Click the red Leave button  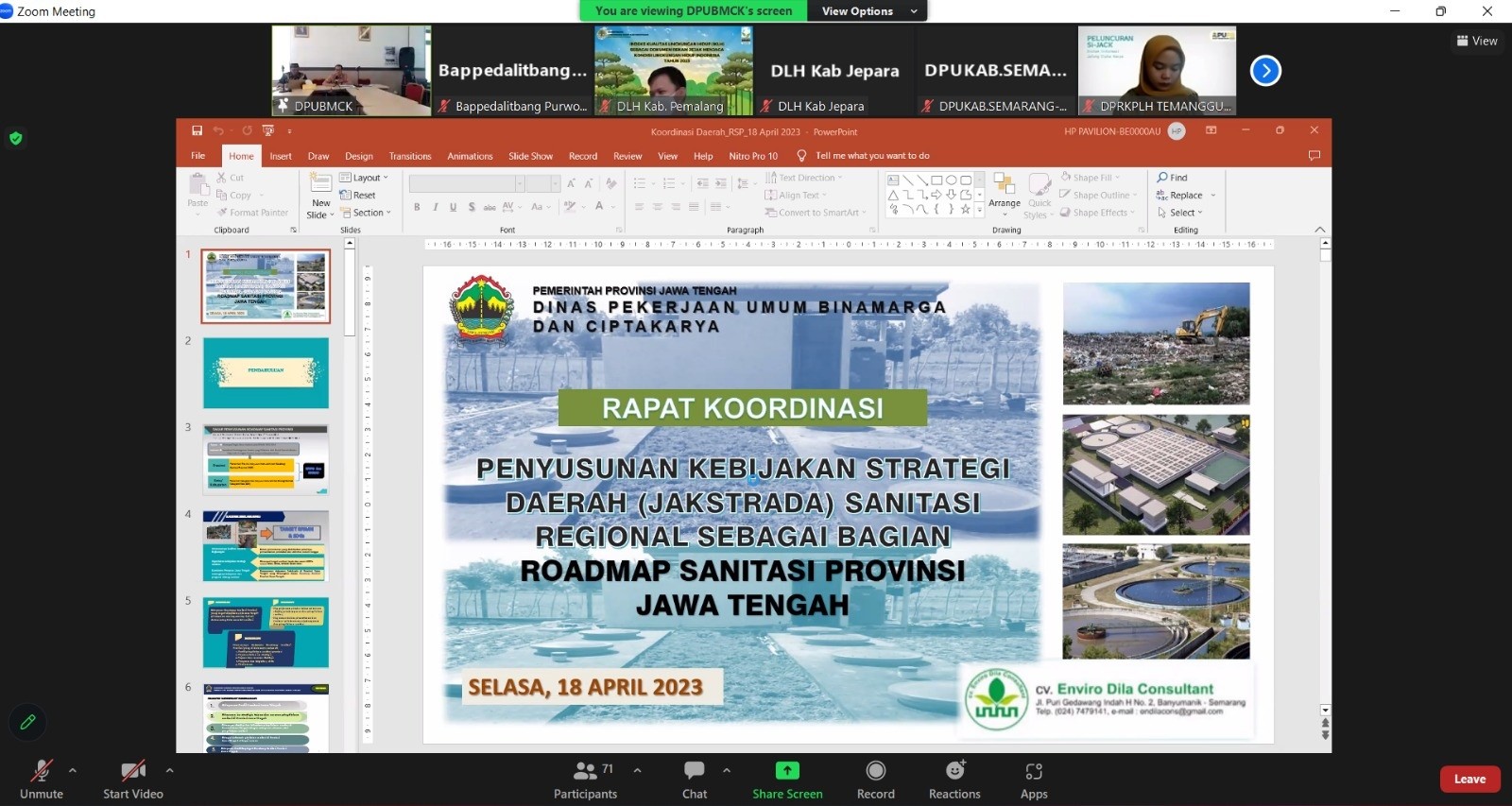point(1469,779)
